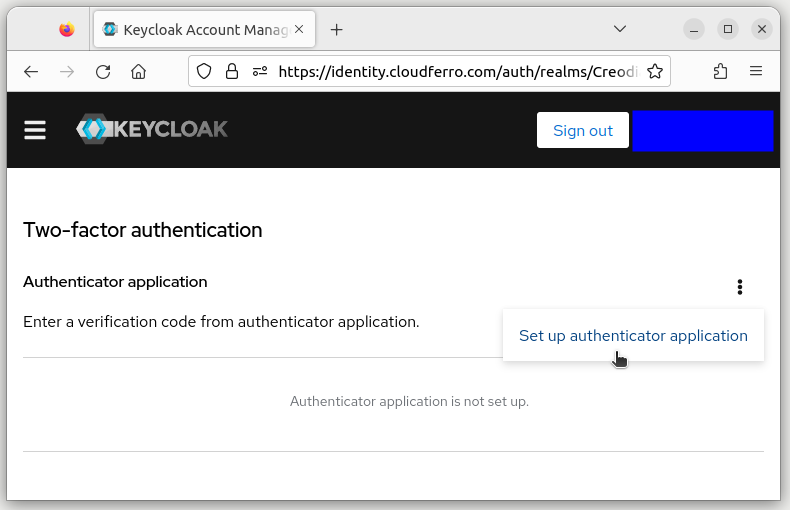
Task: Open a new browser tab
Action: pos(337,29)
